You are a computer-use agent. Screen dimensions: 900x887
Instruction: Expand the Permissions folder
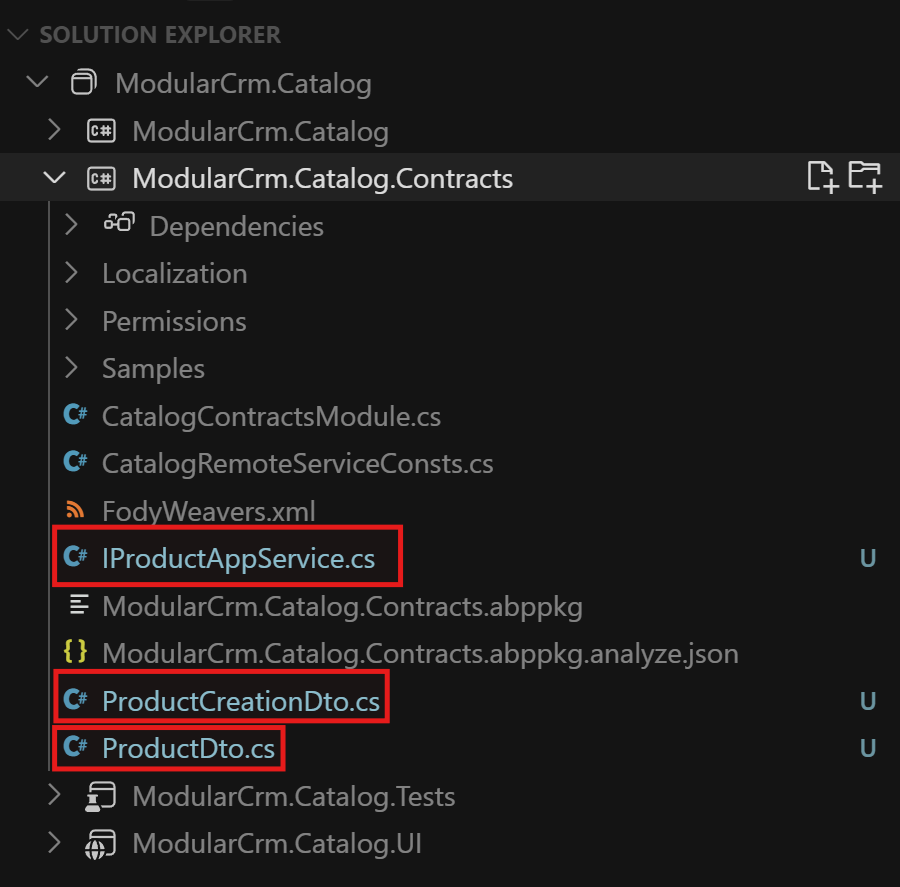[70, 321]
